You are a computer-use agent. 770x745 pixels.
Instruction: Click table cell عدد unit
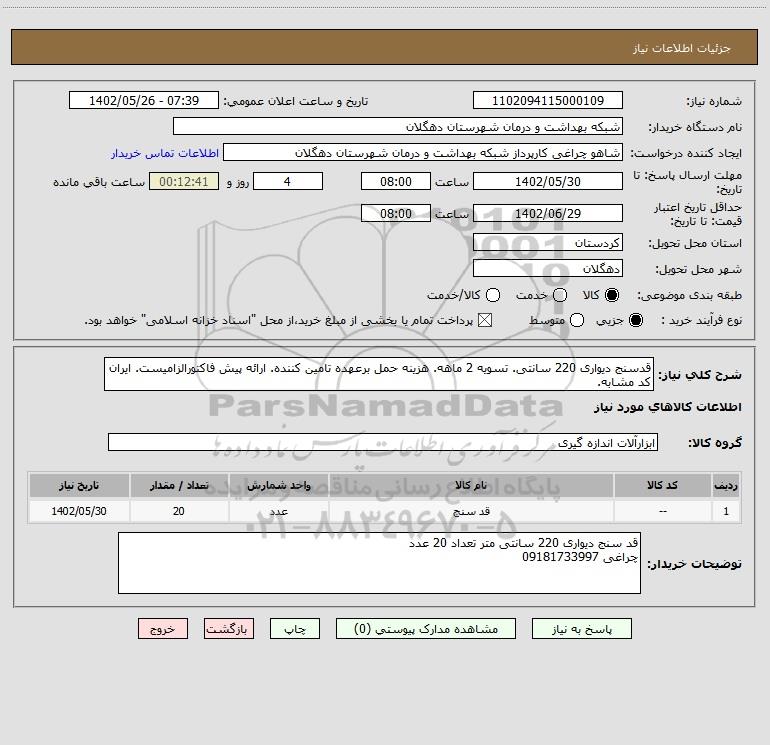click(x=278, y=511)
